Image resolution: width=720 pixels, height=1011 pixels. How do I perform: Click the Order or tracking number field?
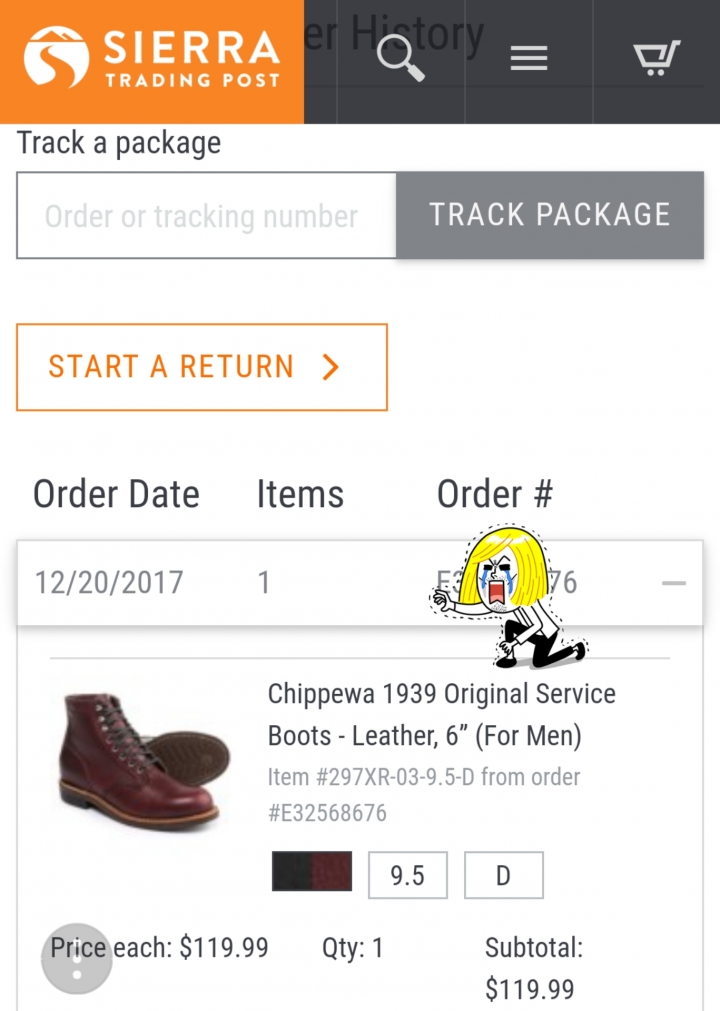(x=206, y=215)
